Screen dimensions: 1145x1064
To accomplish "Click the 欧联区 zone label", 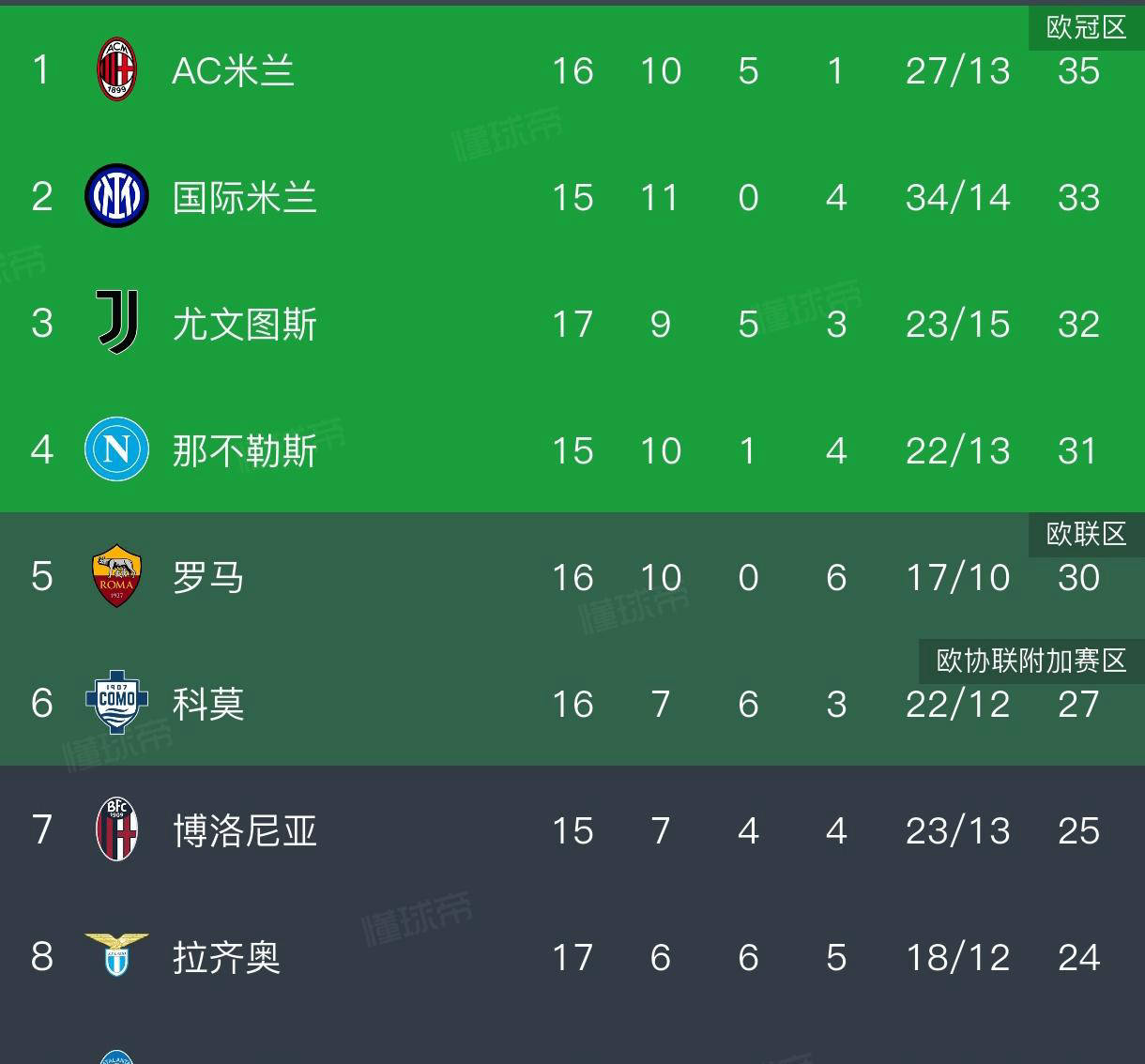I will [1086, 534].
